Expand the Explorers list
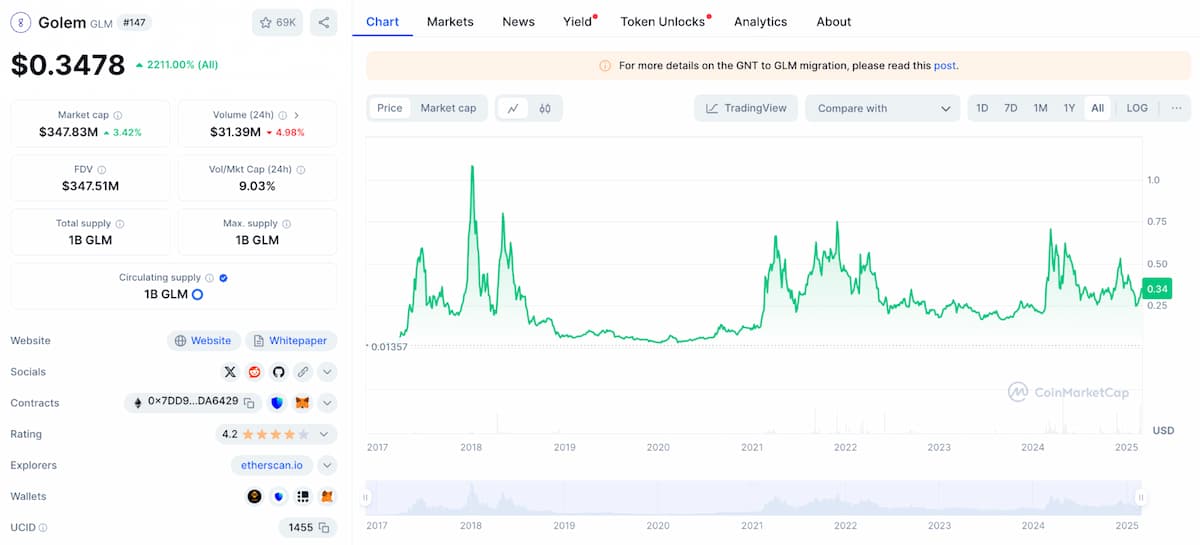The height and width of the screenshot is (545, 1200). coord(327,465)
